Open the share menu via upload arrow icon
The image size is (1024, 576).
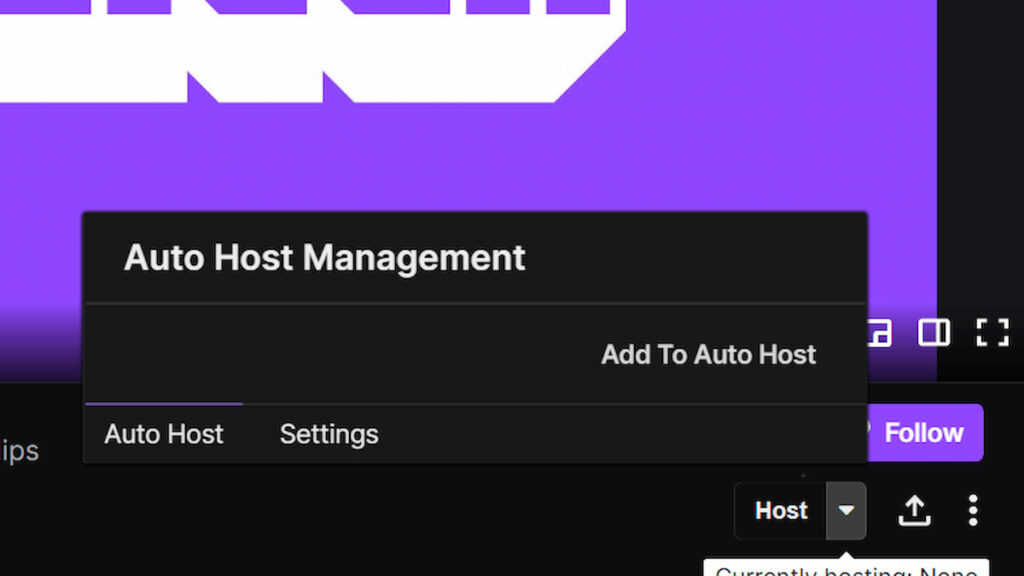click(914, 510)
